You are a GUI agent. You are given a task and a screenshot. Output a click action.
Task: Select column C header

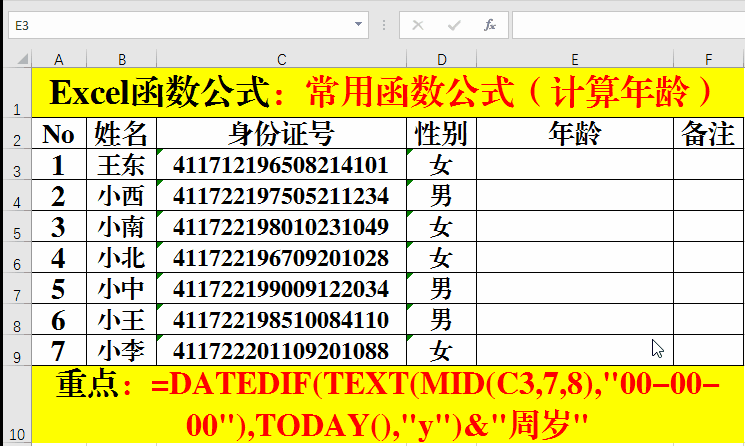(282, 59)
